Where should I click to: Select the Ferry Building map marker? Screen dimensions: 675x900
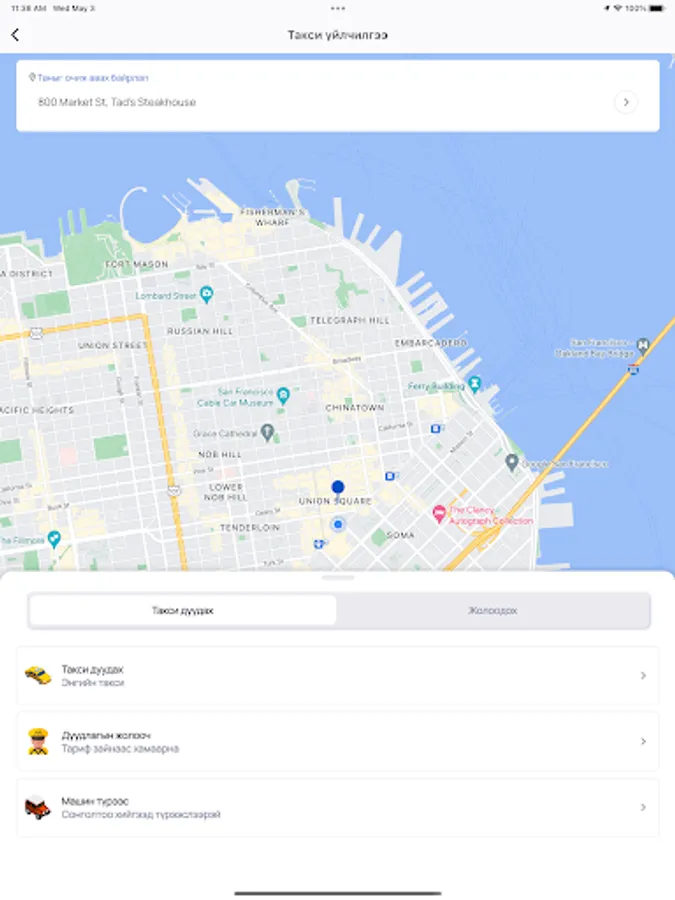[474, 384]
